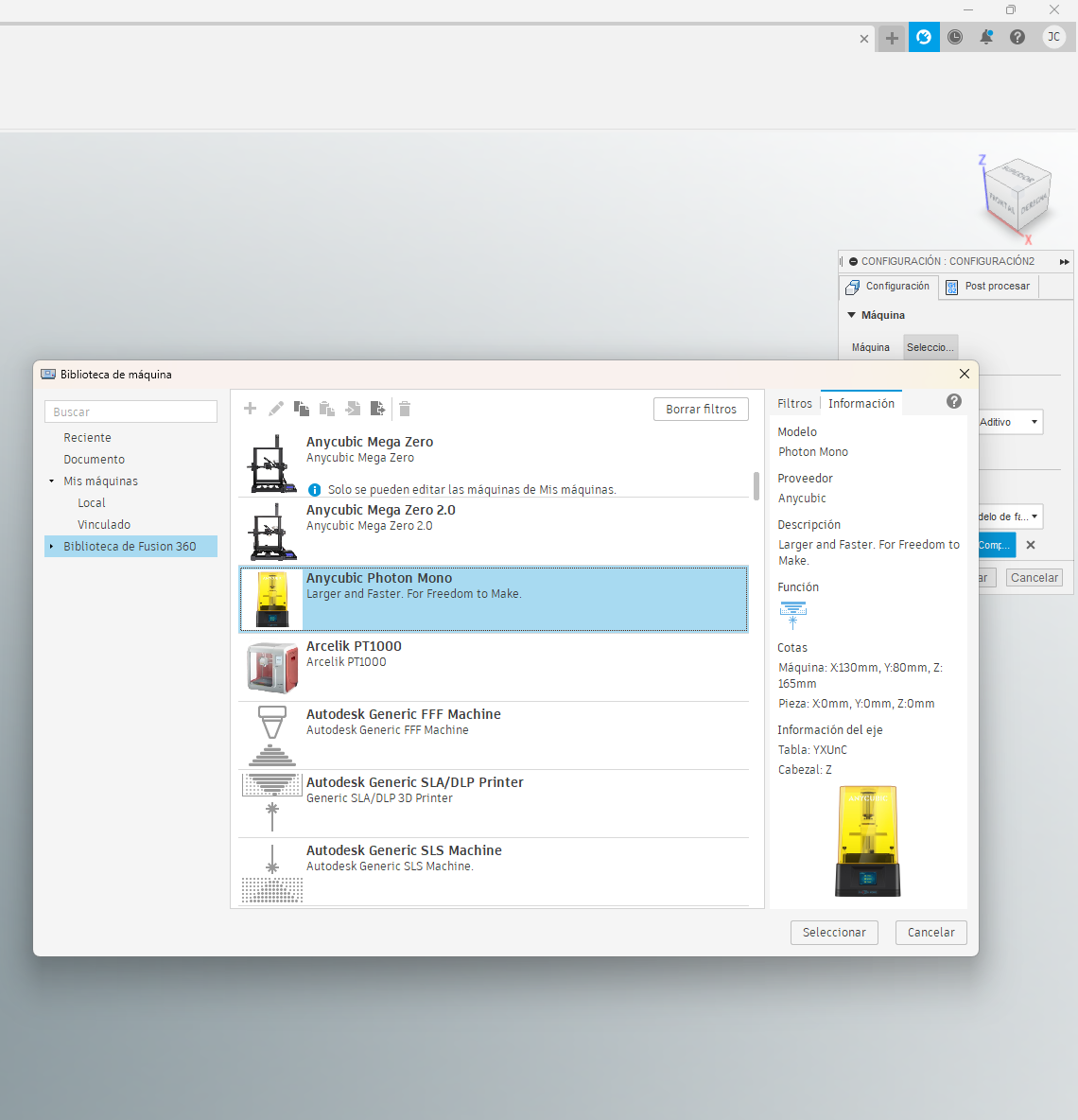This screenshot has height=1120, width=1078.
Task: Click the blue online status icon
Action: point(924,37)
